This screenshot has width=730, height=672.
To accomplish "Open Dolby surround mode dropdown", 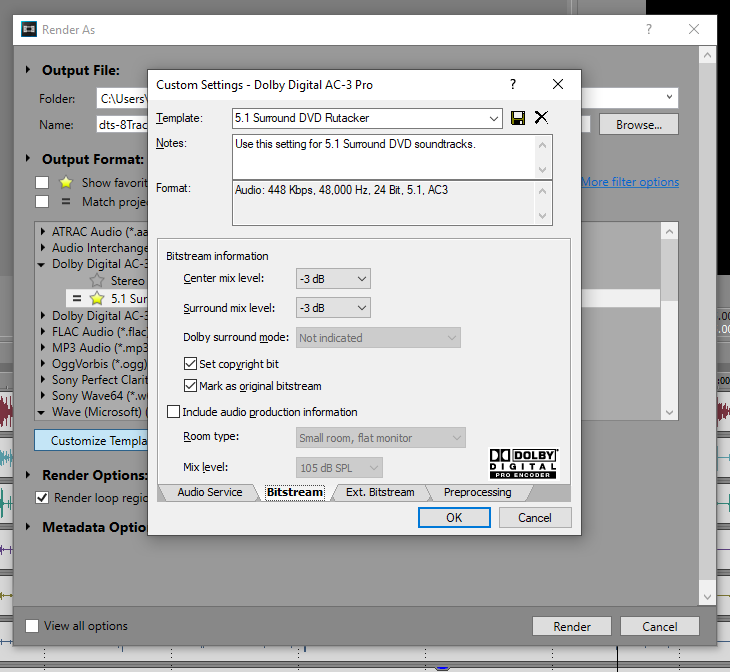I will point(378,338).
